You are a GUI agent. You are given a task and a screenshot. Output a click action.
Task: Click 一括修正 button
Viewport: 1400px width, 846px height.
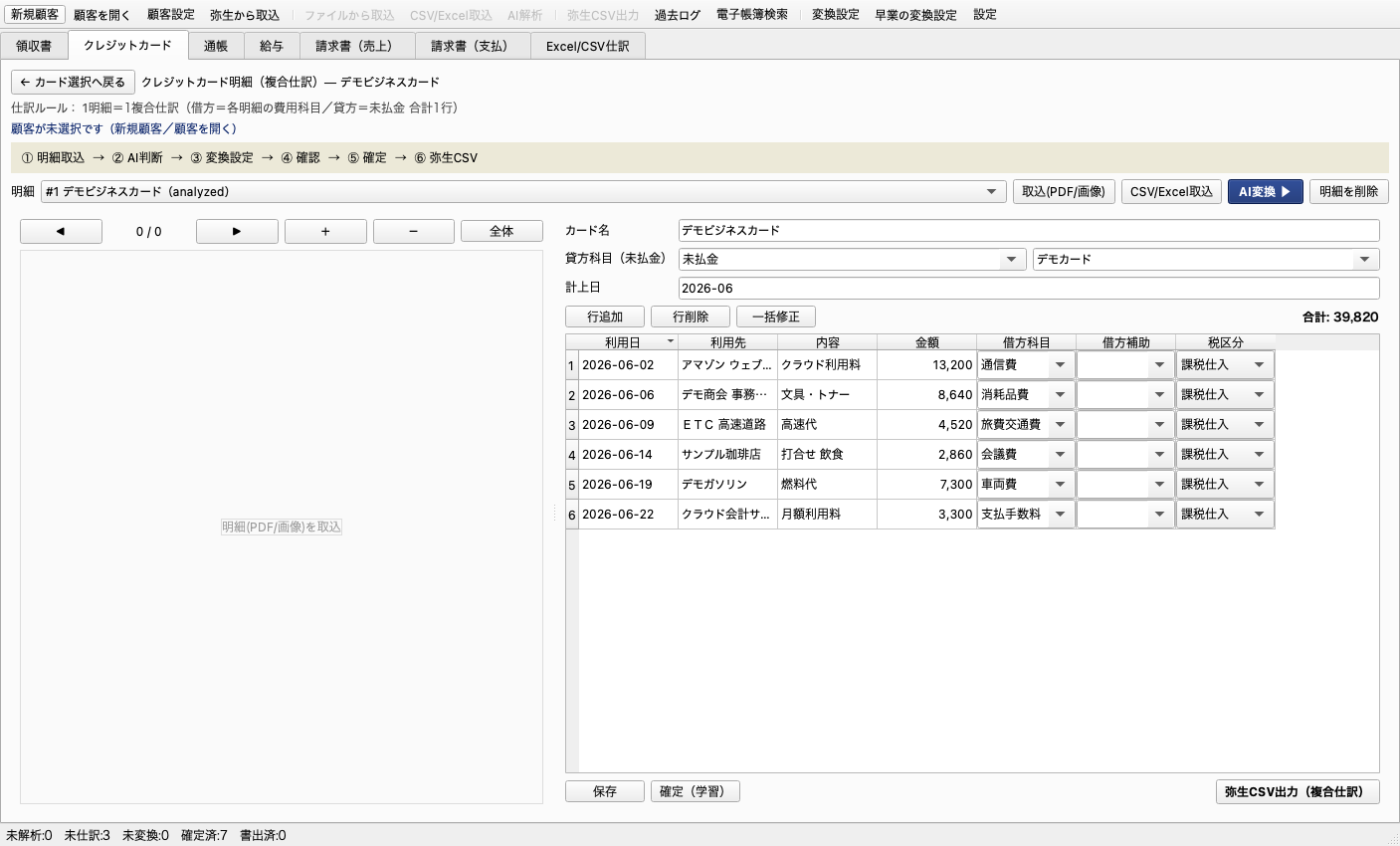pos(776,317)
